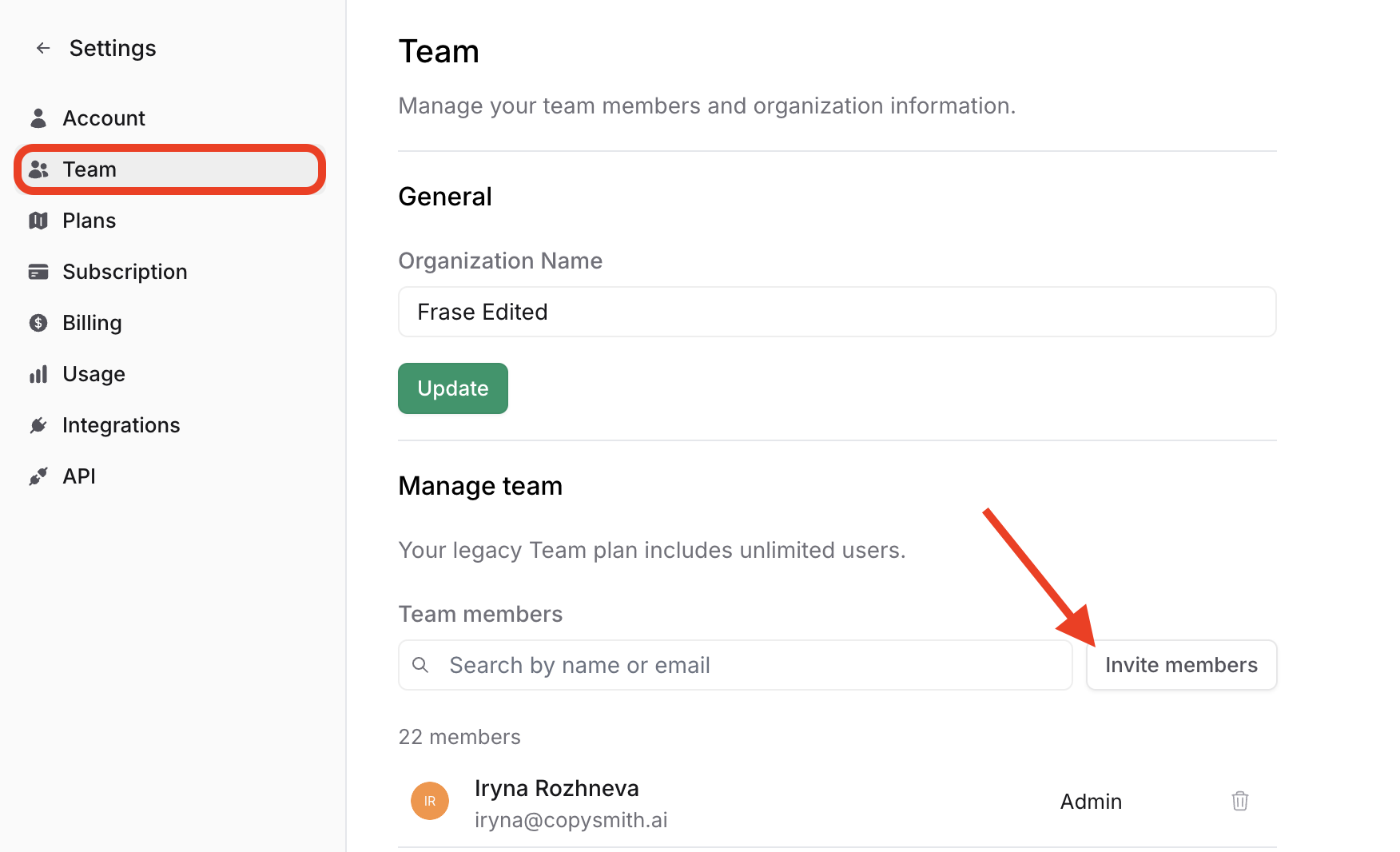This screenshot has height=852, width=1400.
Task: Click the API sidebar icon
Action: tap(38, 476)
